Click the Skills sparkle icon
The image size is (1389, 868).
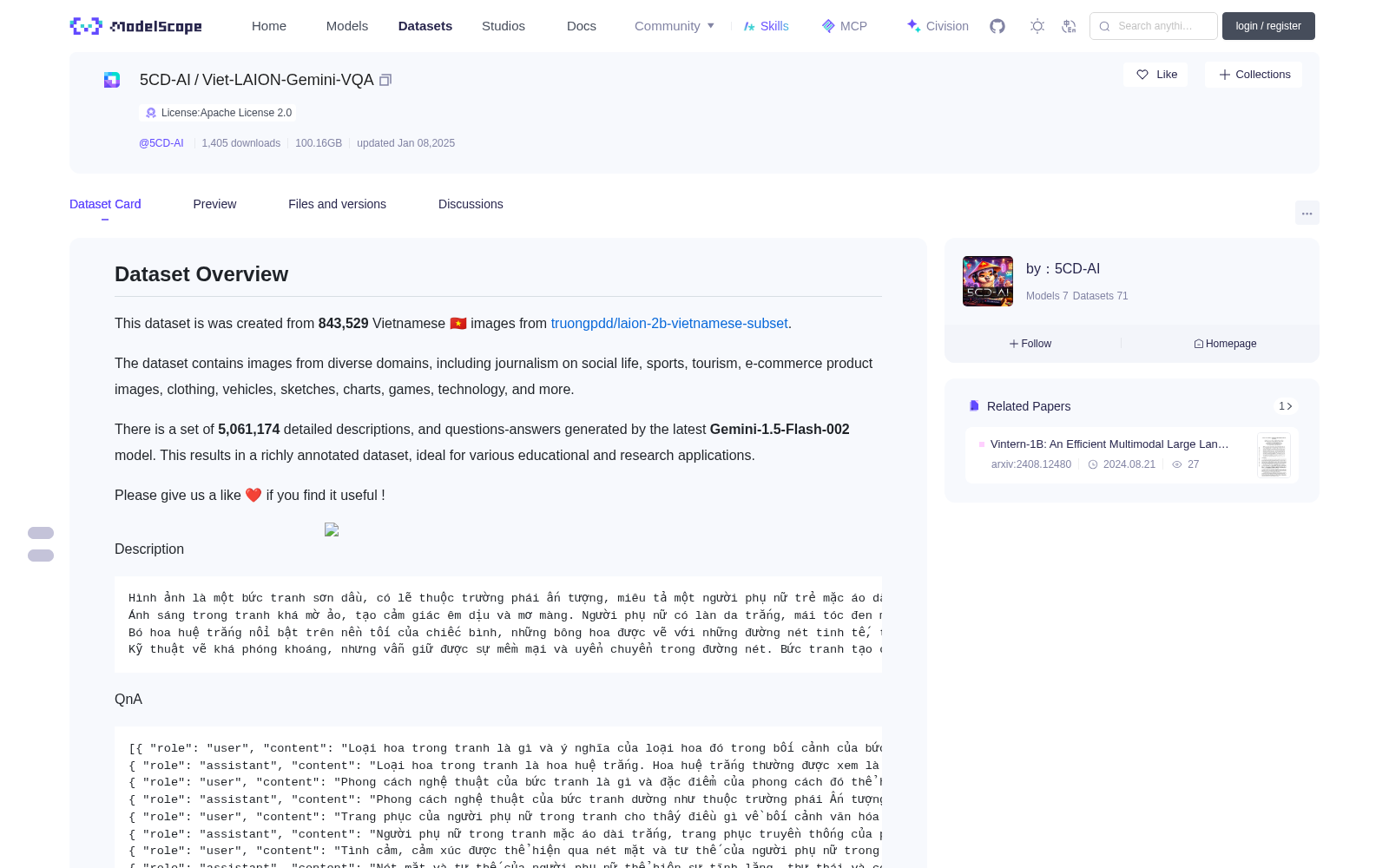749,26
